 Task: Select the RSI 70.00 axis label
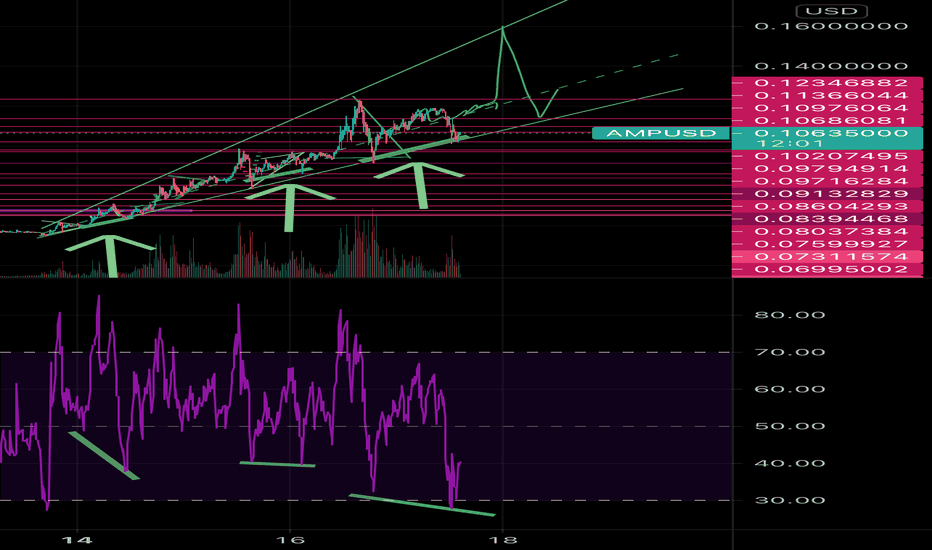click(790, 352)
